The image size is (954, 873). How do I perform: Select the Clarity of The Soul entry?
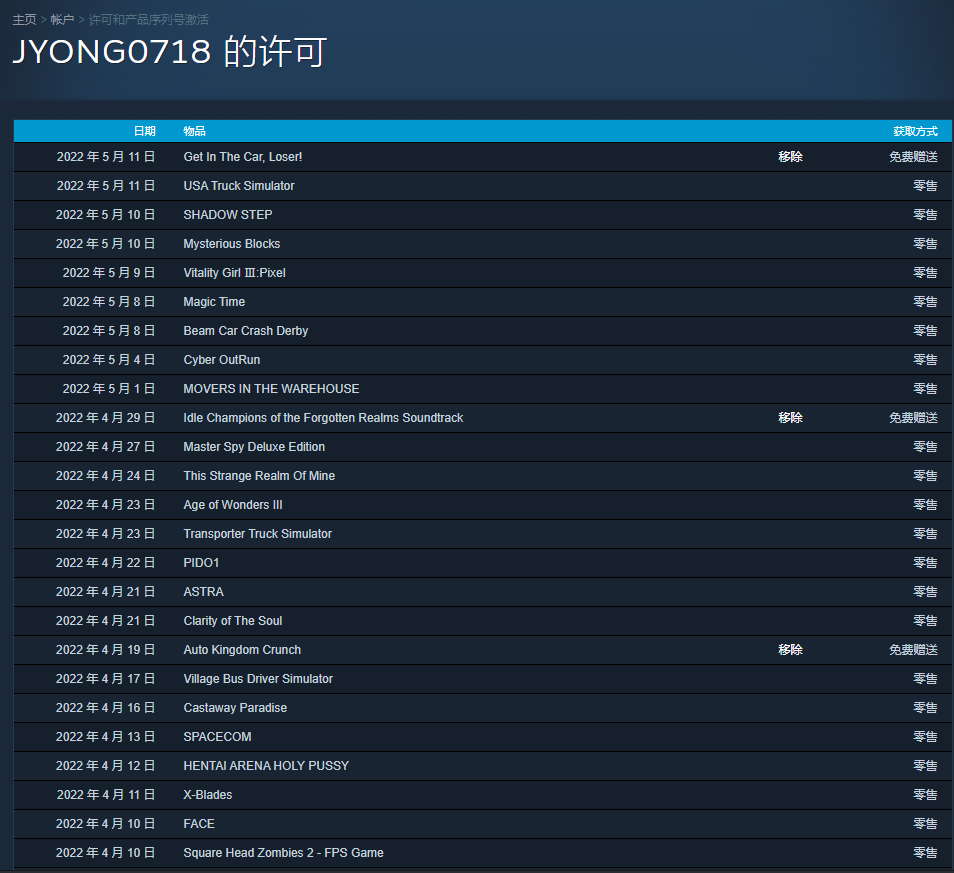(x=232, y=621)
